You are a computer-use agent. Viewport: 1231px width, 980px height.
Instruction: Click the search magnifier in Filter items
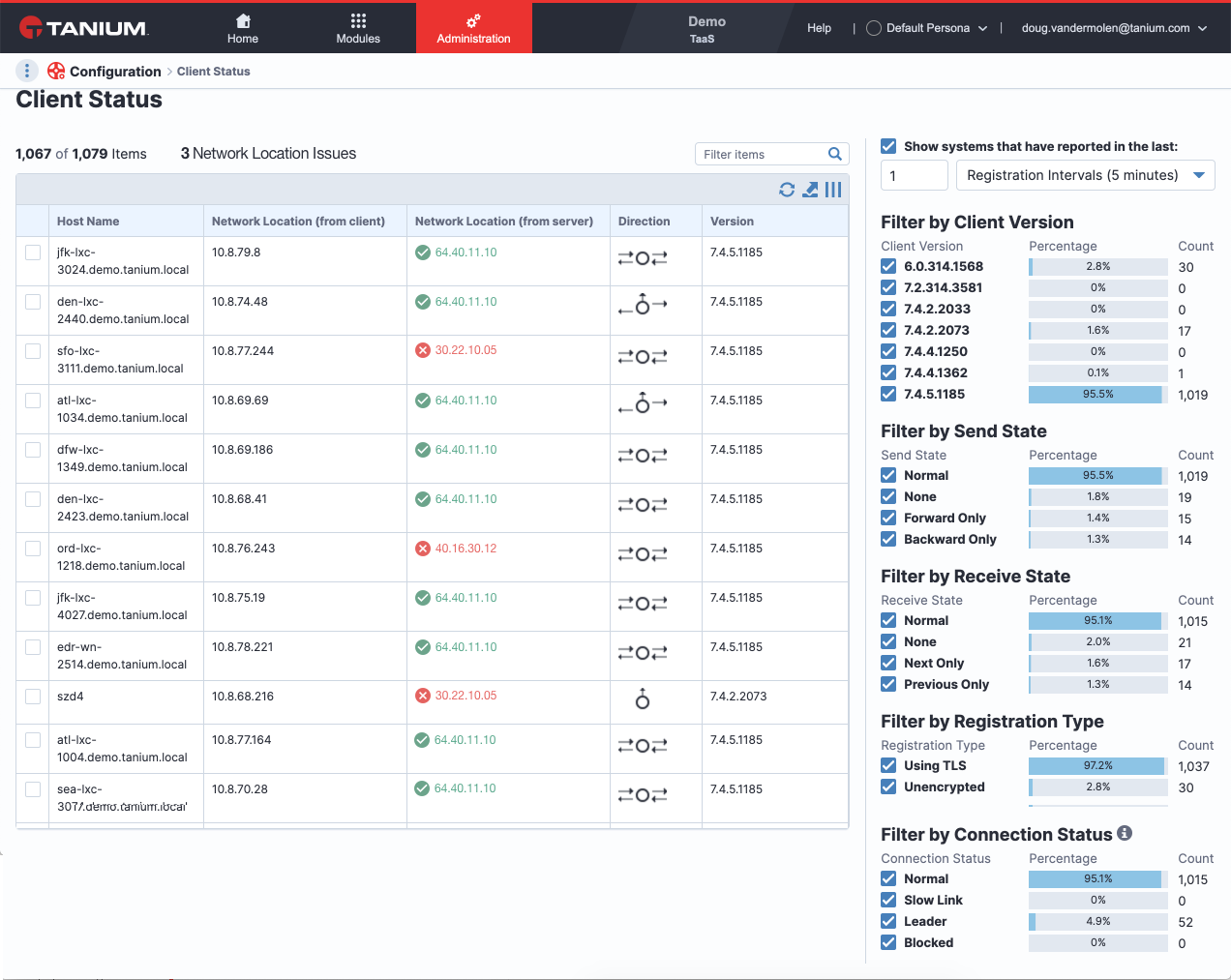tap(835, 154)
